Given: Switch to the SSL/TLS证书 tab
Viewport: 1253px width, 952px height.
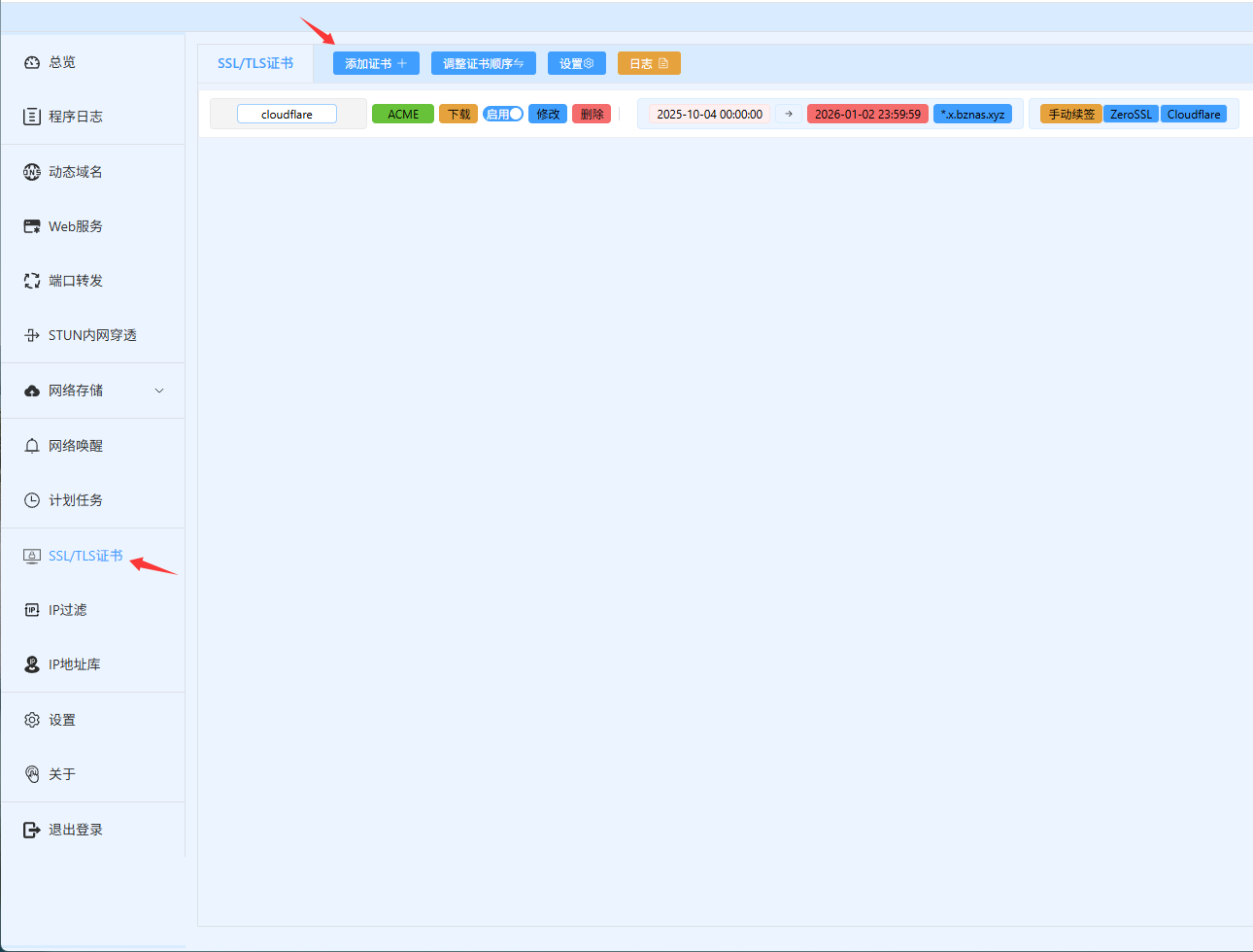Looking at the screenshot, I should pyautogui.click(x=255, y=63).
